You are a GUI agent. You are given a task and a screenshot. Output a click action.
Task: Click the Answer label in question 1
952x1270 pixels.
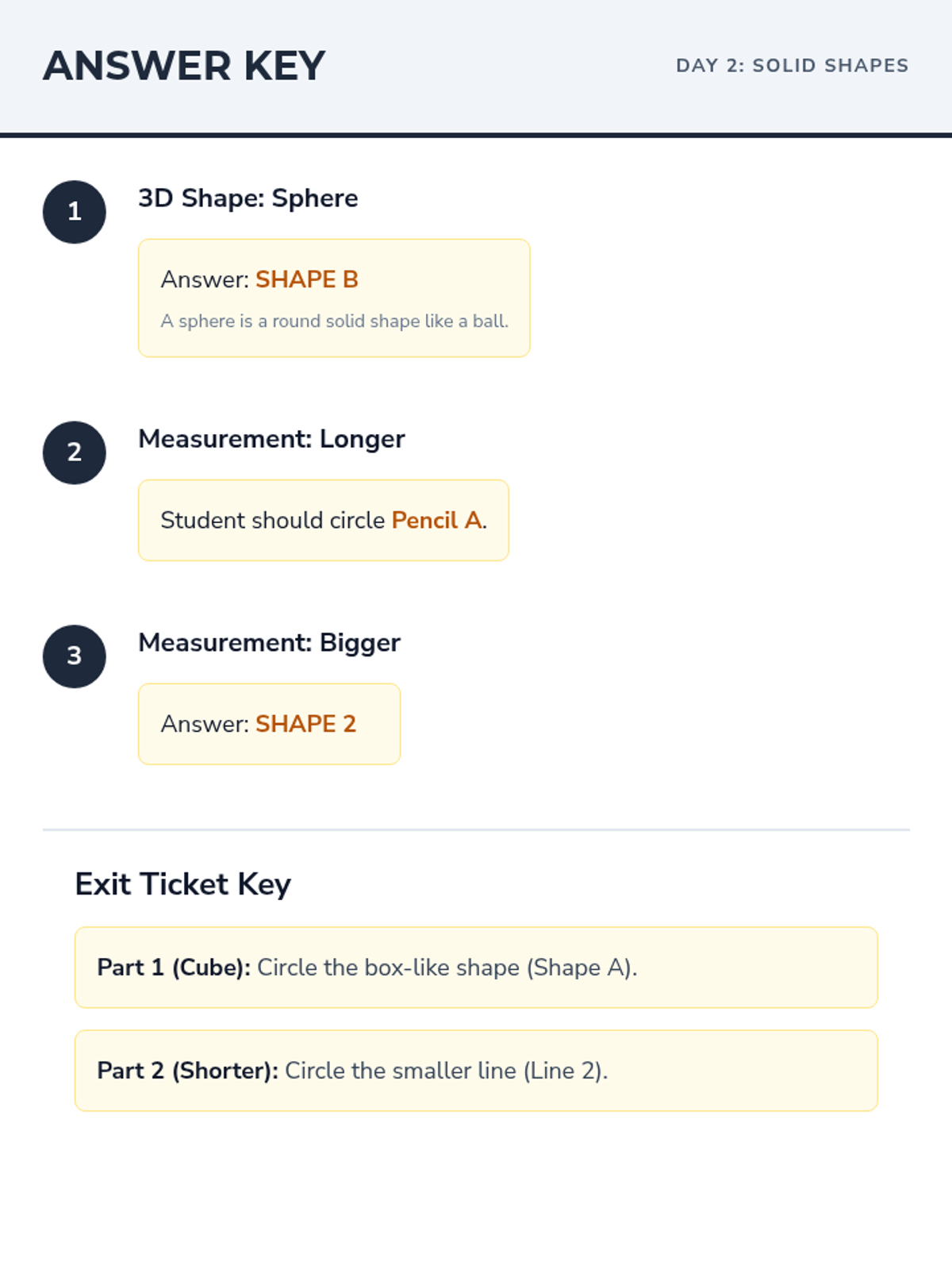click(x=205, y=279)
